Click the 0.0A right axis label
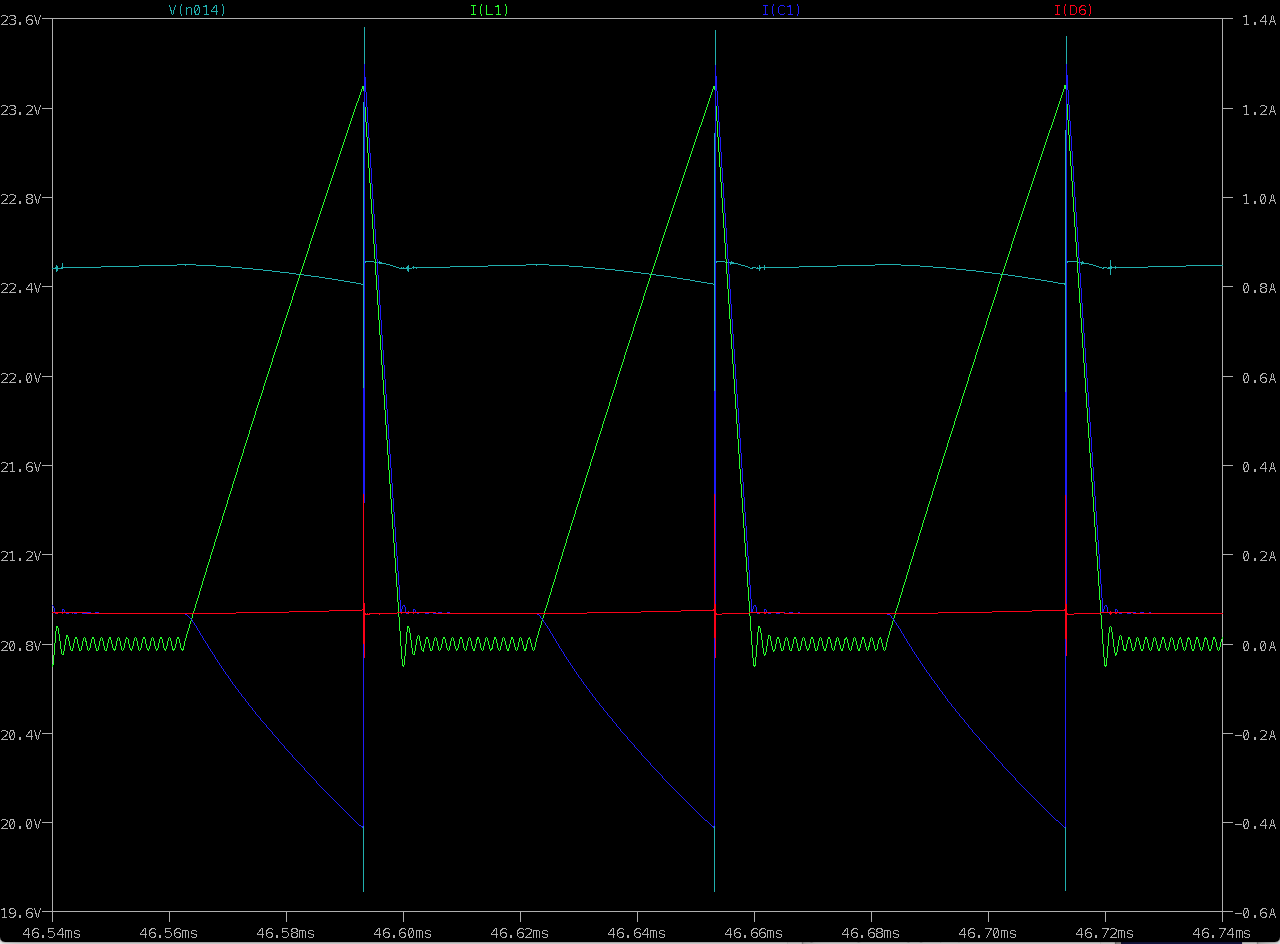The height and width of the screenshot is (944, 1280). point(1257,646)
